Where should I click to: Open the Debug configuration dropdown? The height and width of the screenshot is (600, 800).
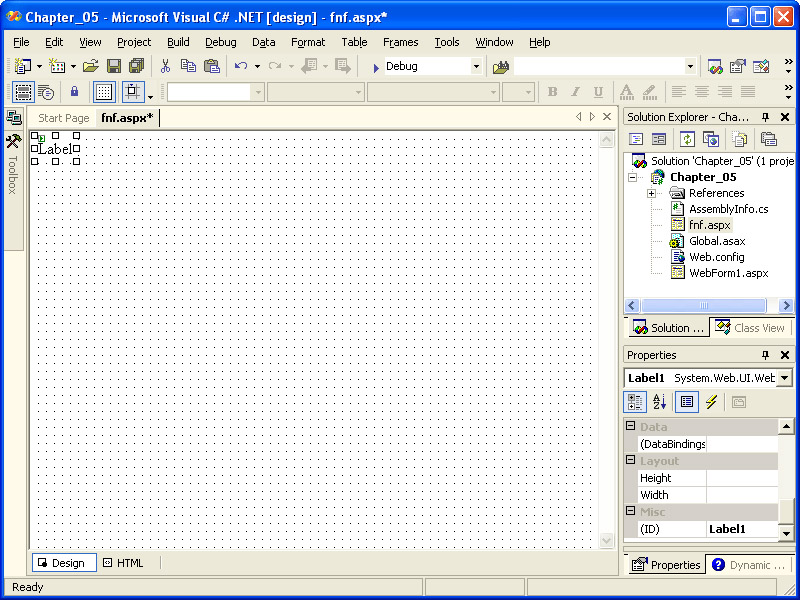click(476, 66)
